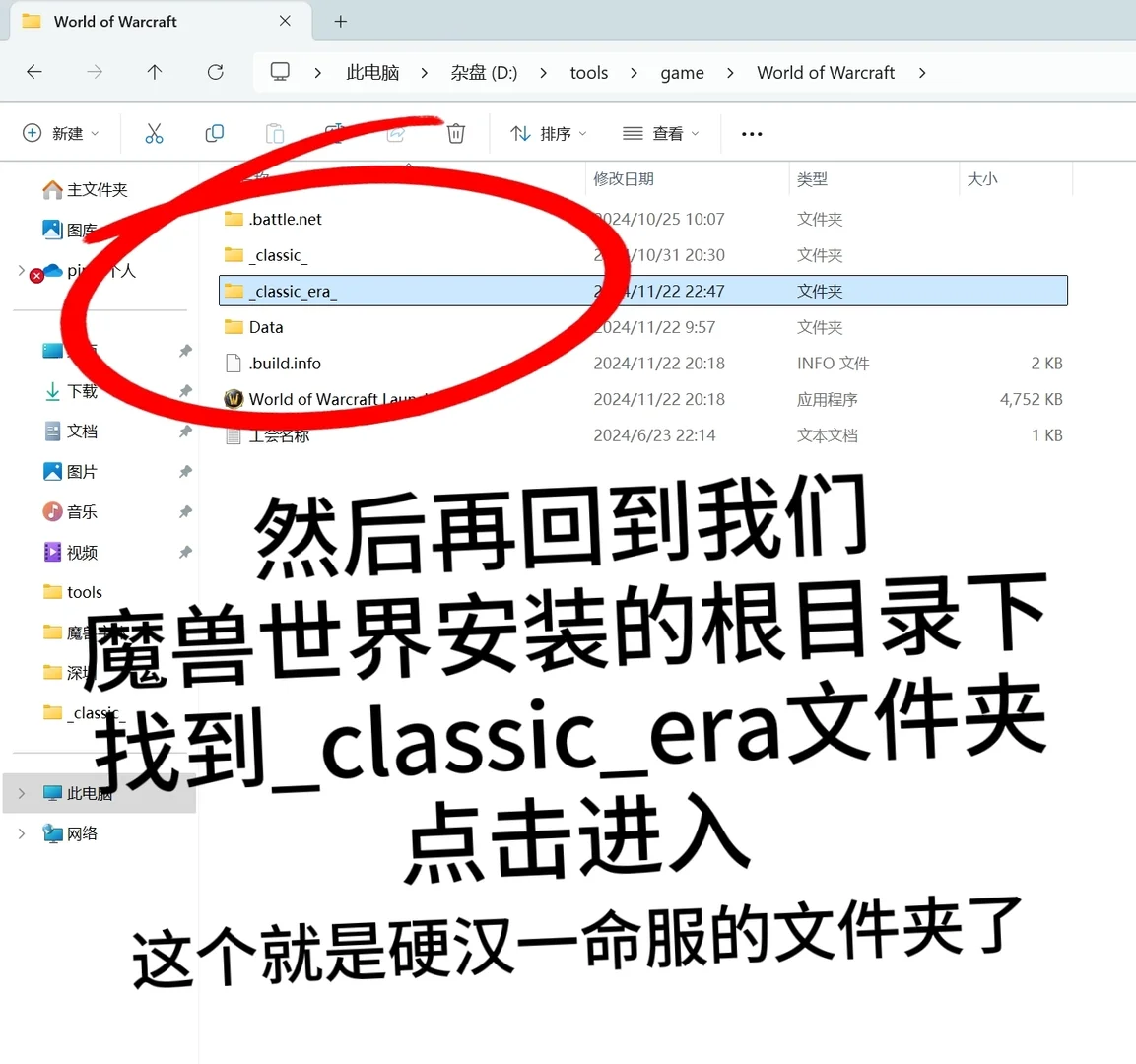Click the Cut scissors icon
The width and height of the screenshot is (1136, 1064).
154,133
